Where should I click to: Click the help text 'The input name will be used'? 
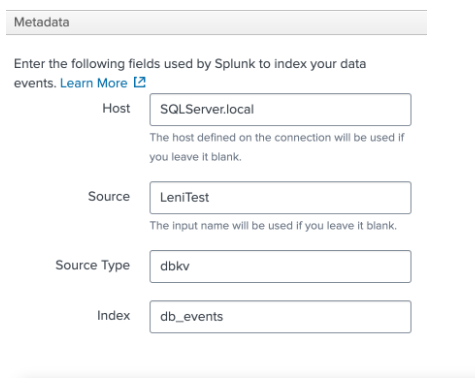point(273,226)
